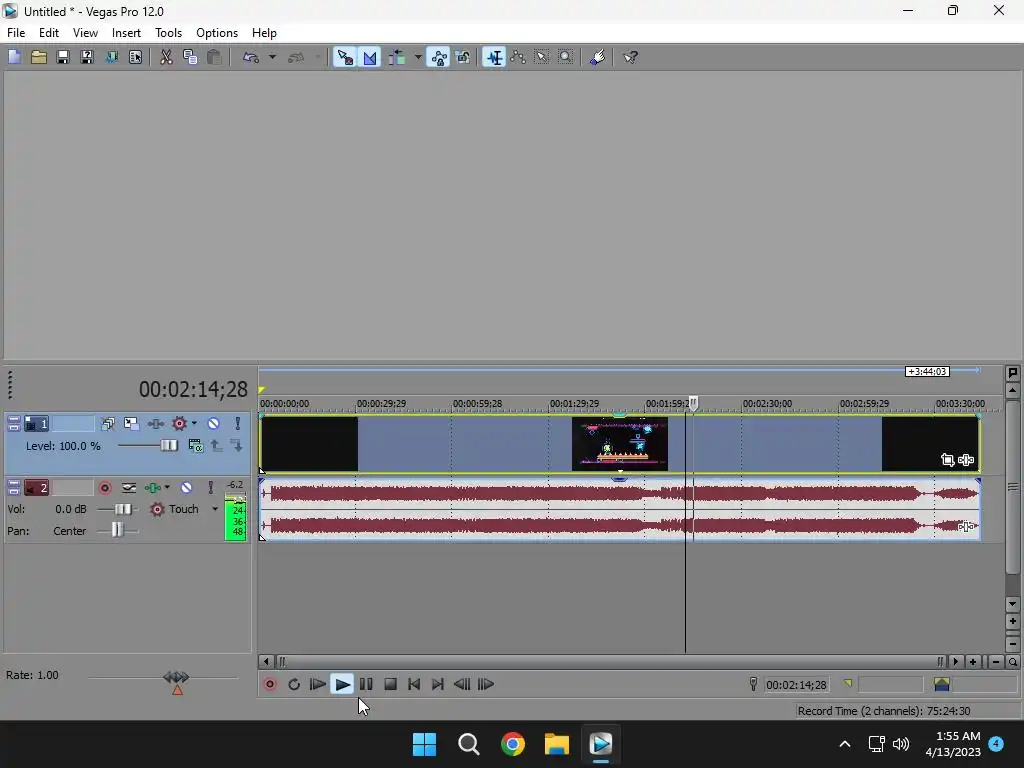
Task: Save the project with the floppy disk icon
Action: coord(63,57)
